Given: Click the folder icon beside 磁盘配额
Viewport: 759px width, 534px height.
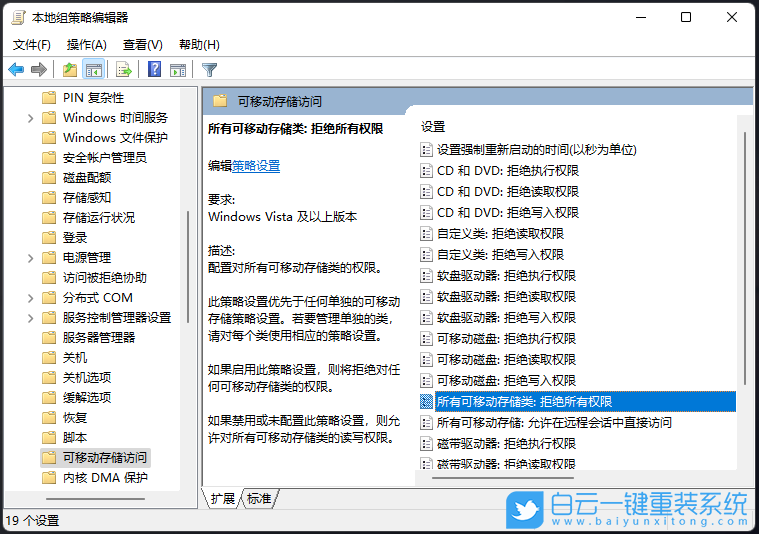Looking at the screenshot, I should pos(49,178).
